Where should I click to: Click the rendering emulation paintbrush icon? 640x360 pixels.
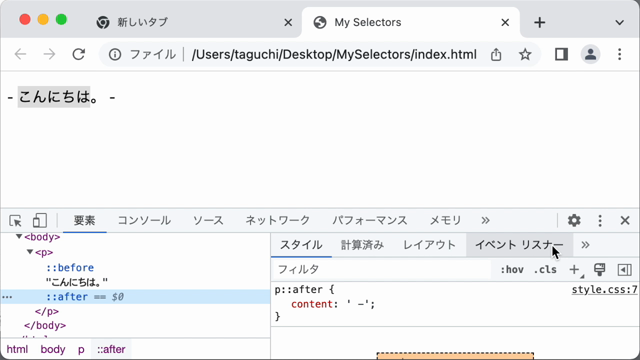pos(600,269)
